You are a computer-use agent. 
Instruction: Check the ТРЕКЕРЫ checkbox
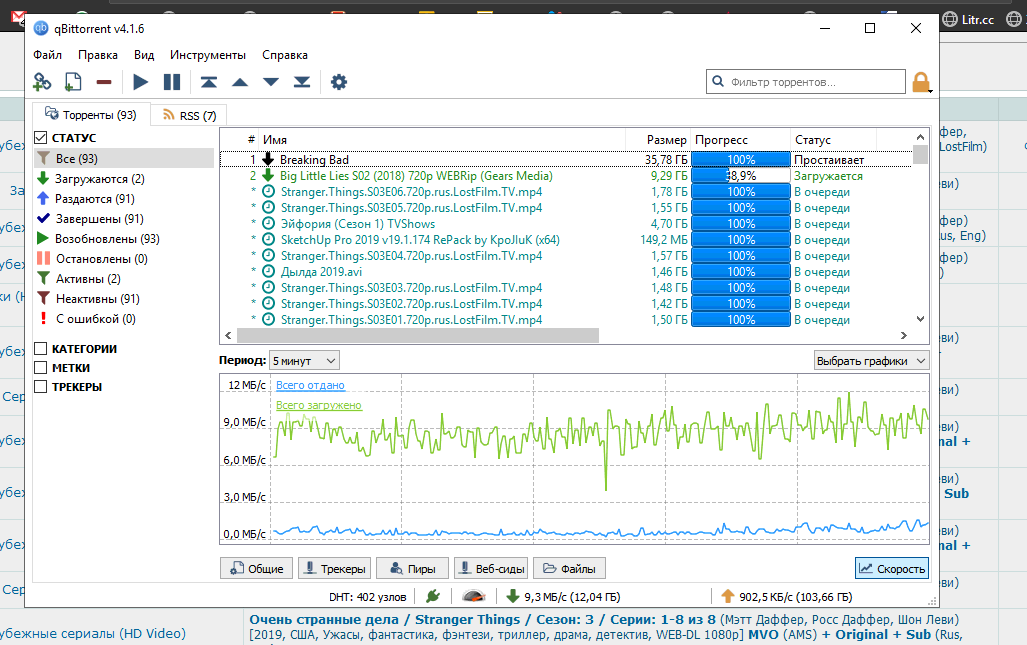[41, 387]
